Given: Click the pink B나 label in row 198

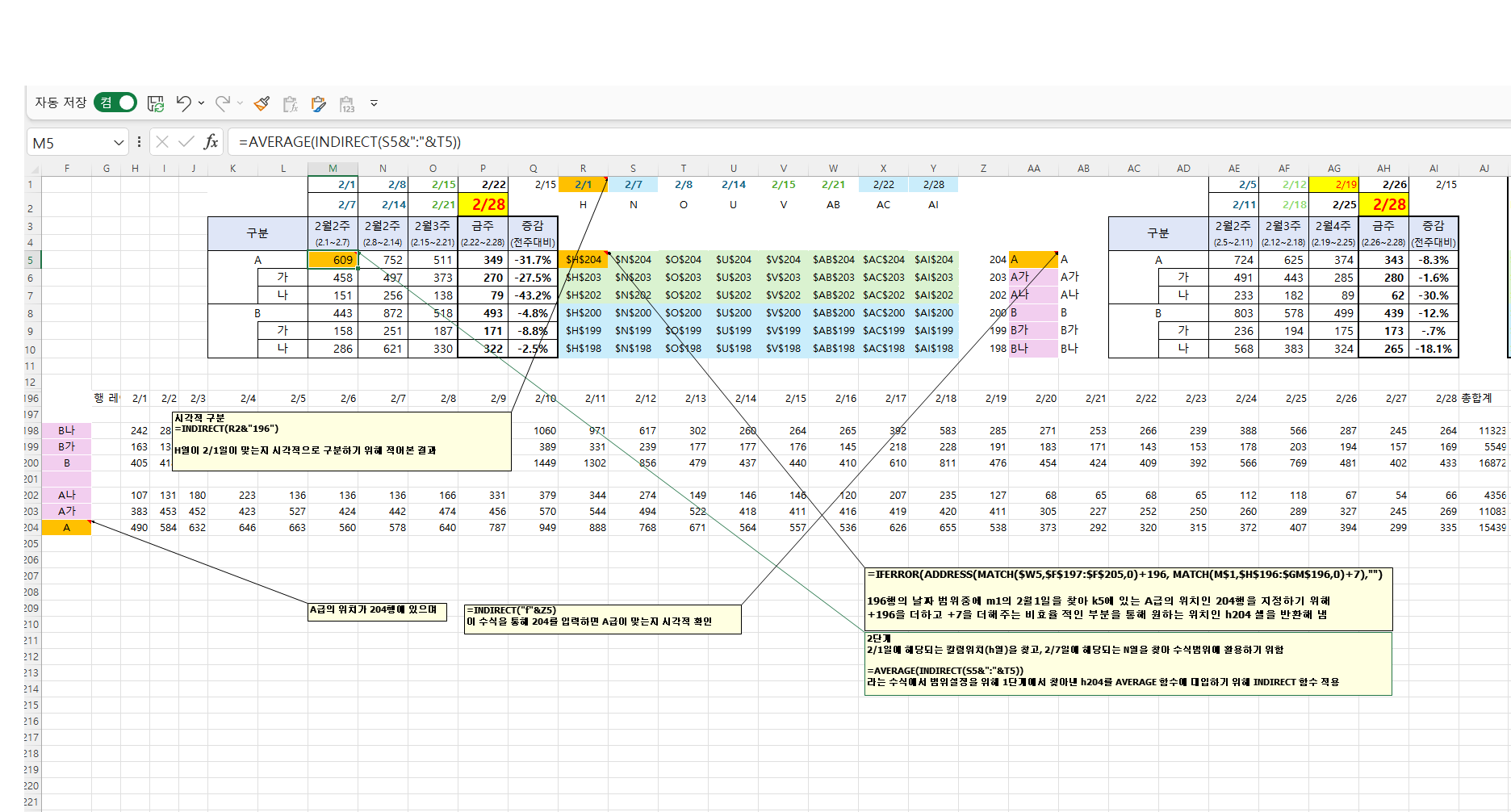Looking at the screenshot, I should click(66, 430).
